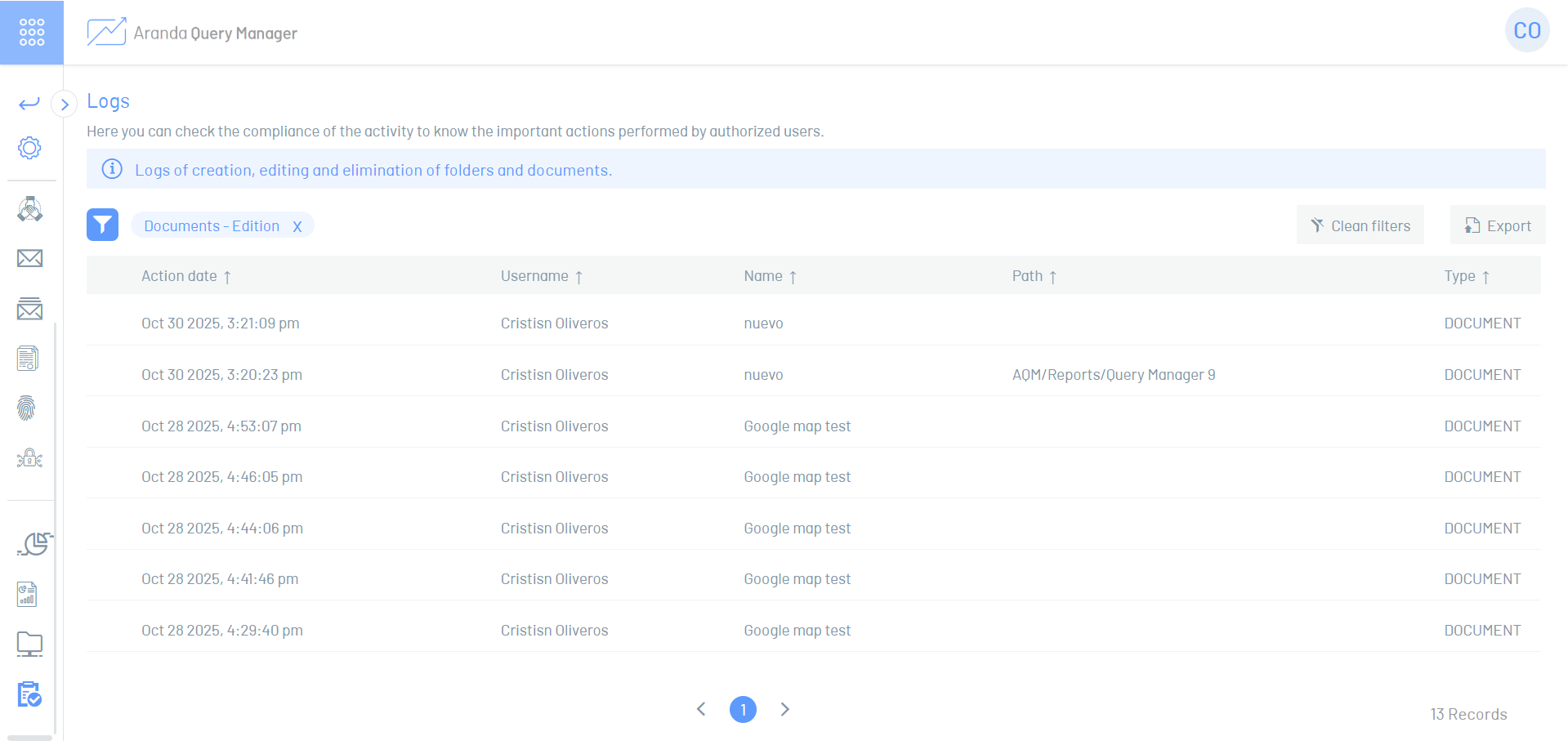Click the single envelope mail icon

coord(29,259)
